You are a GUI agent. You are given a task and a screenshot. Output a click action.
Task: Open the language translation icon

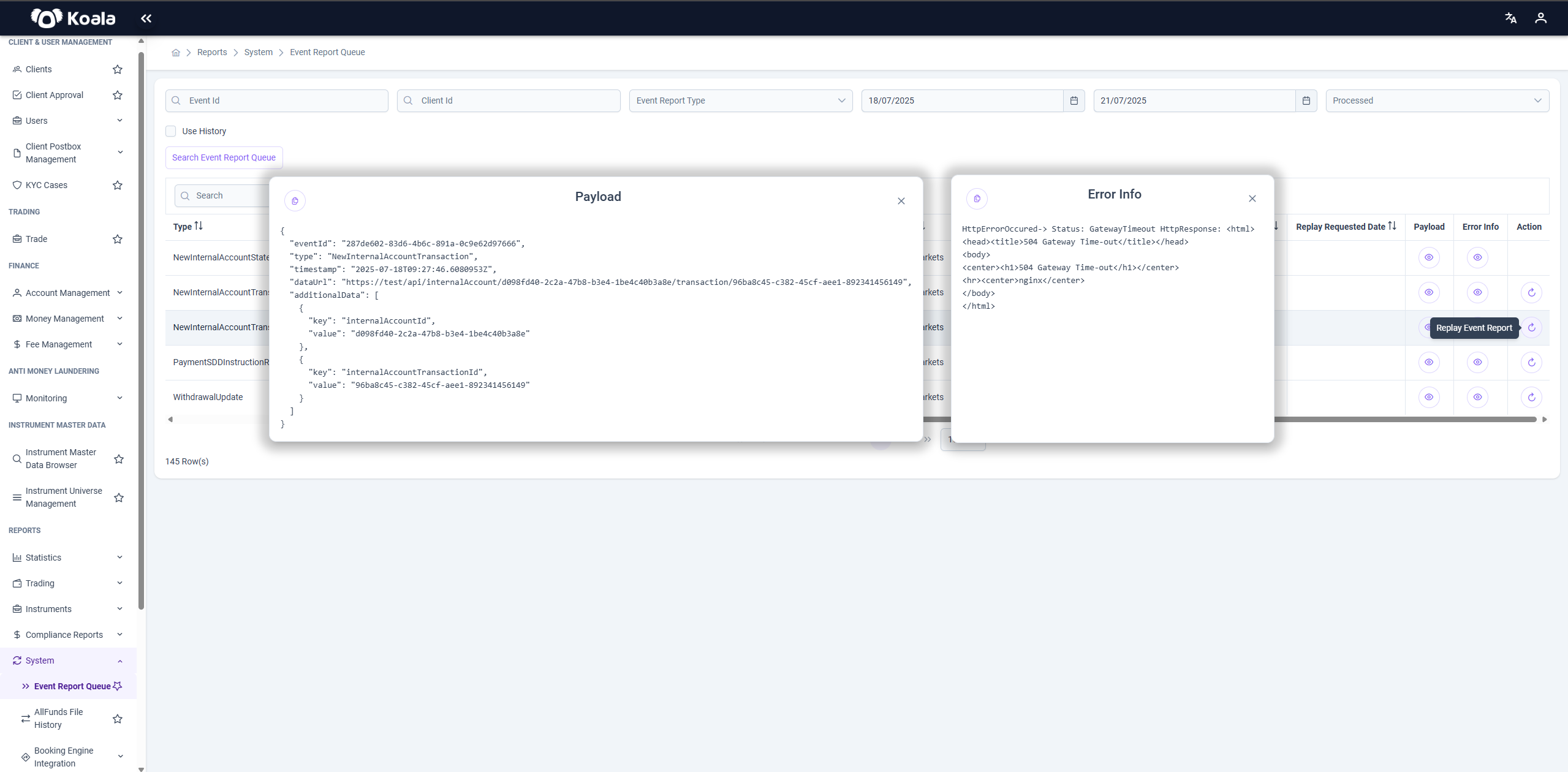[x=1510, y=18]
